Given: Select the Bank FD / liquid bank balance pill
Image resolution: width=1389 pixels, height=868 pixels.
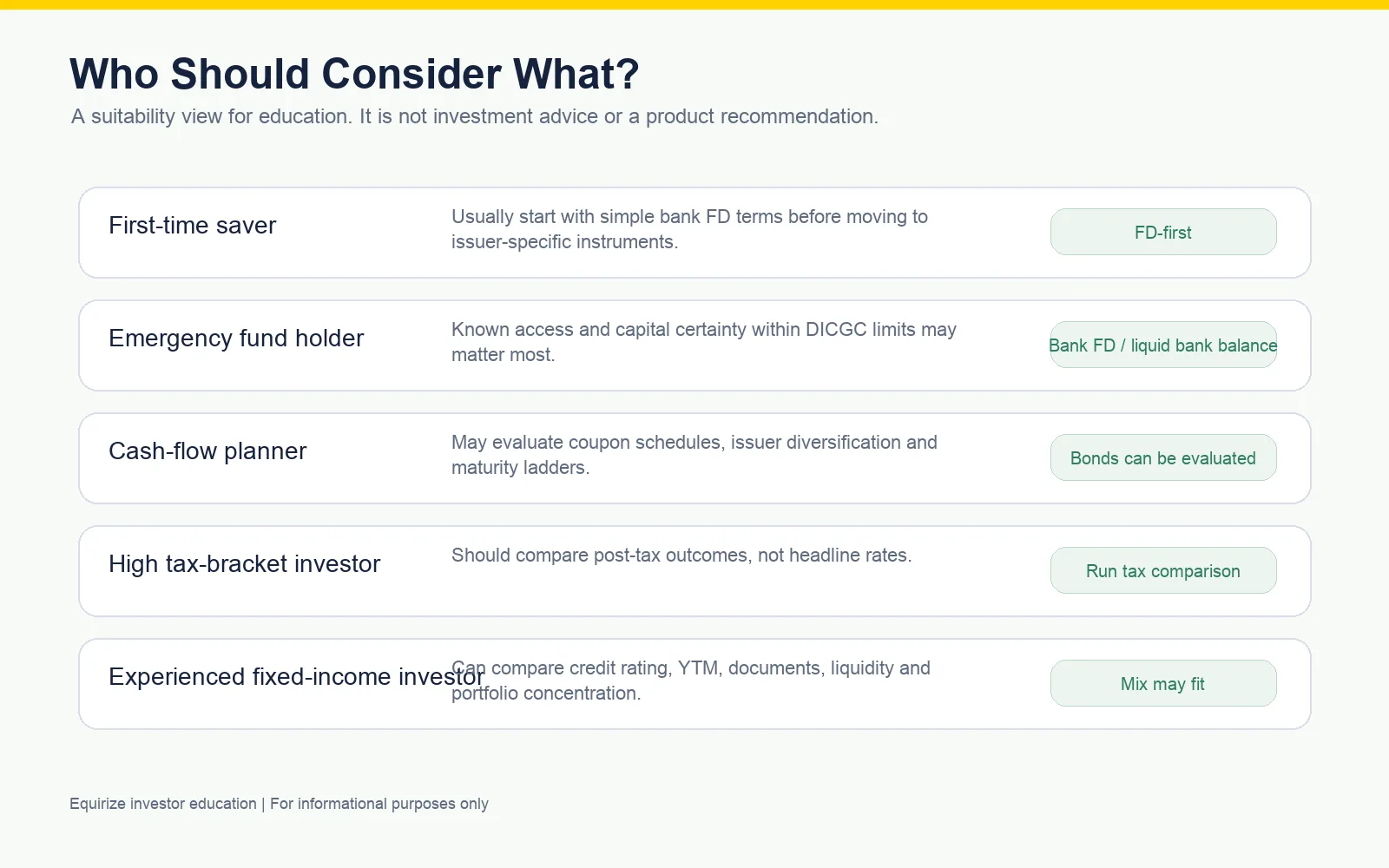Looking at the screenshot, I should point(1163,345).
